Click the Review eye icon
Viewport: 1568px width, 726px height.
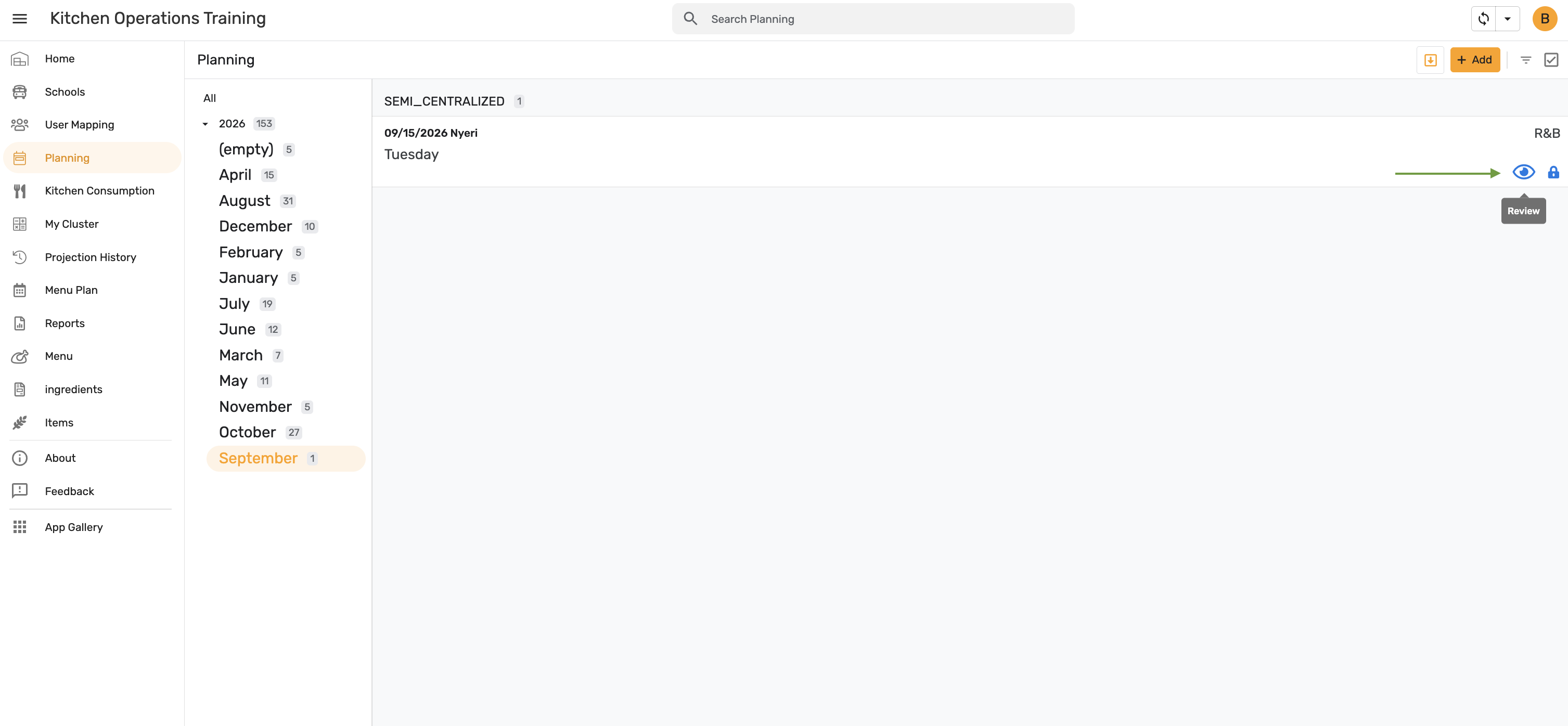click(1523, 172)
